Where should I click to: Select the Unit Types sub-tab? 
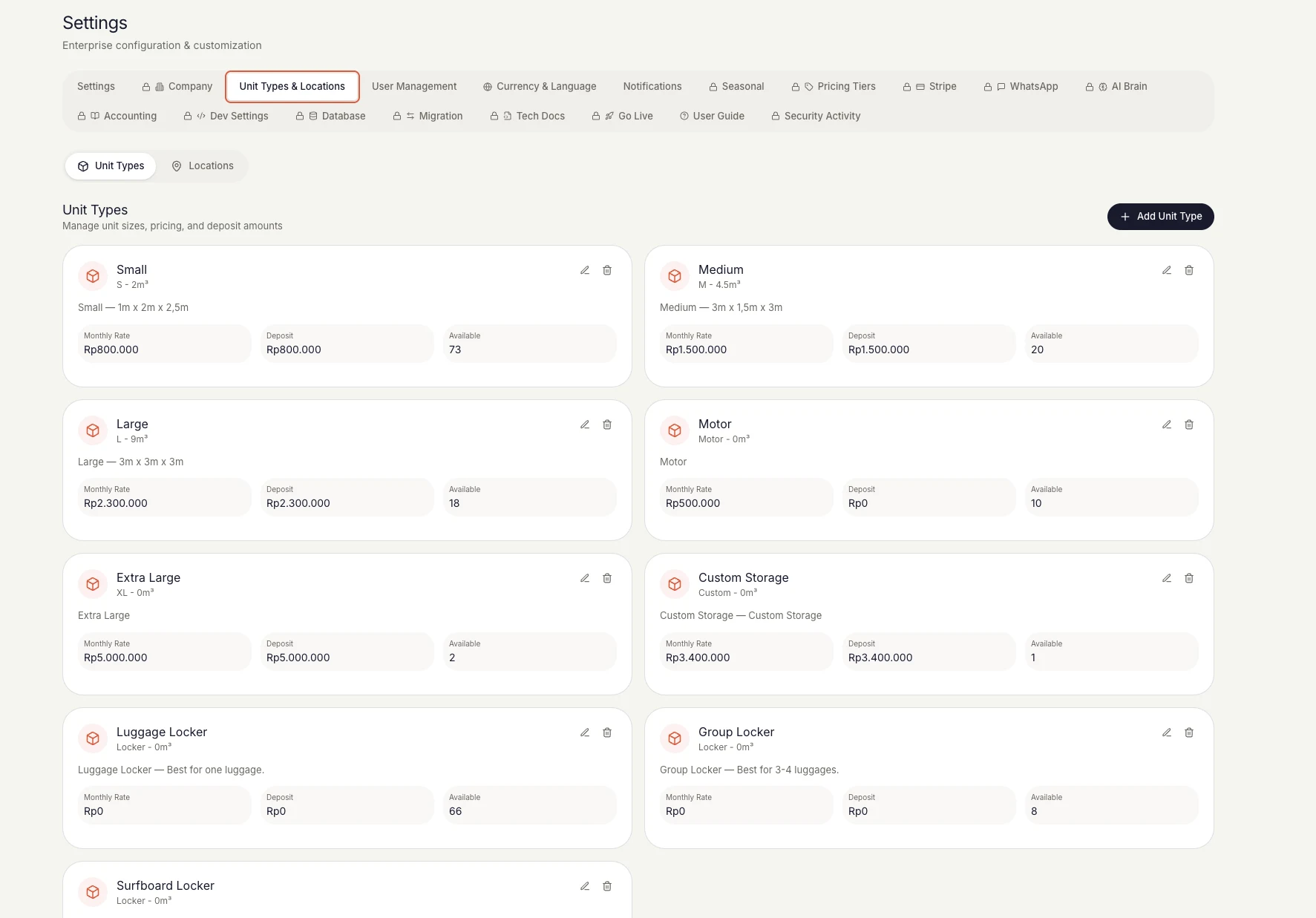(111, 166)
